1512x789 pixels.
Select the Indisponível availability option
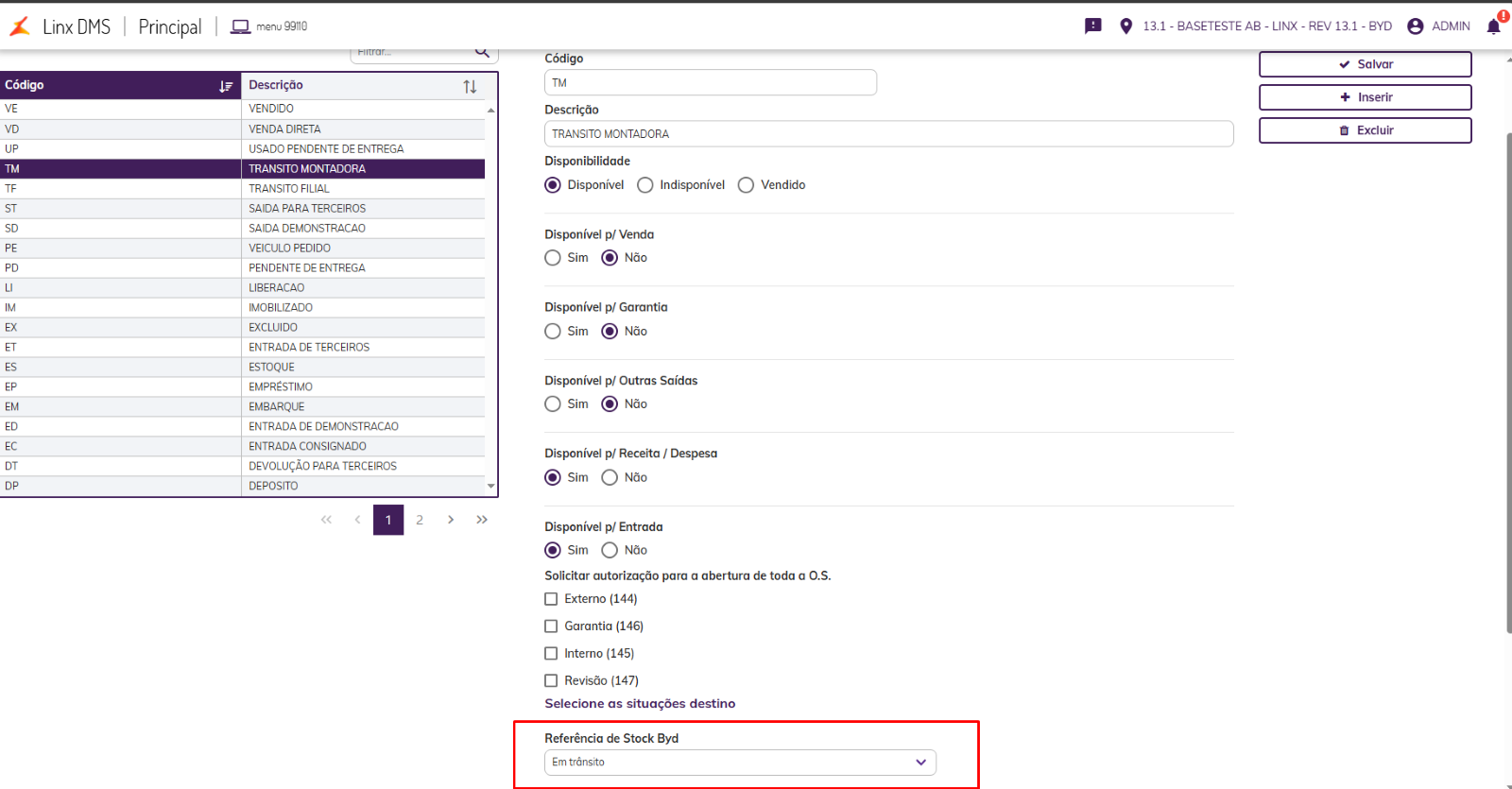tap(645, 185)
